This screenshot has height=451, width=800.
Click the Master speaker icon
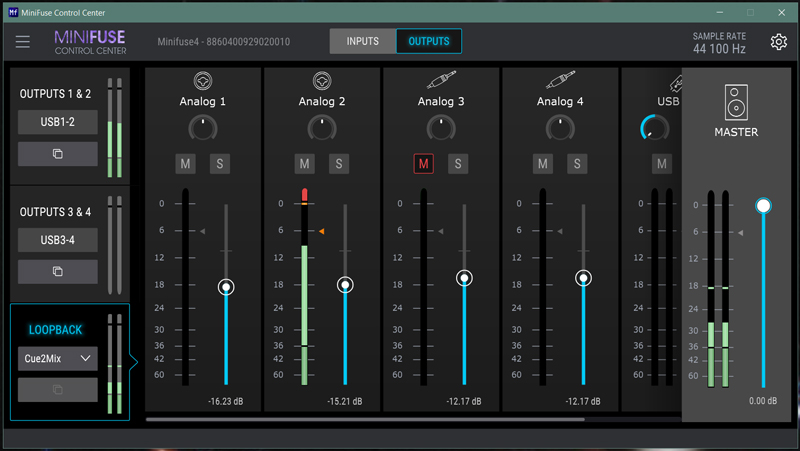coord(735,103)
